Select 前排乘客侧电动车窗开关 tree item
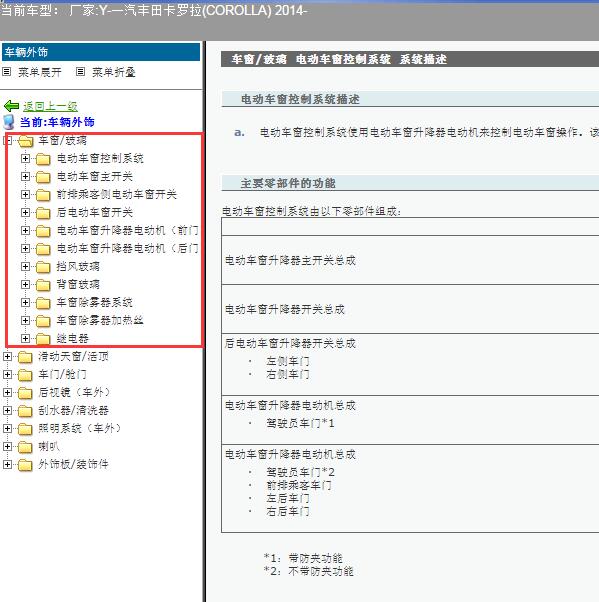The width and height of the screenshot is (599, 602). coord(117,194)
